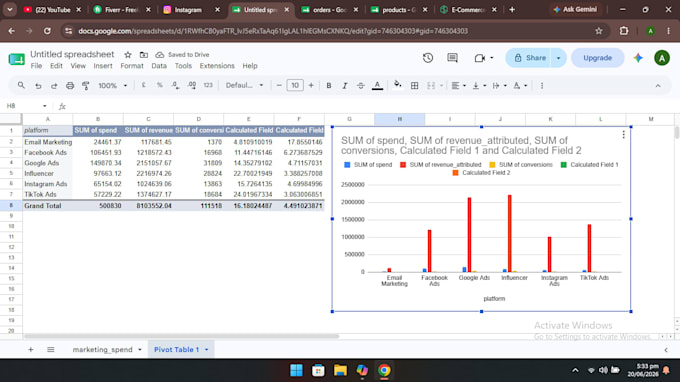Collapse the menus with the chevron
This screenshot has height=382, width=680.
(658, 86)
